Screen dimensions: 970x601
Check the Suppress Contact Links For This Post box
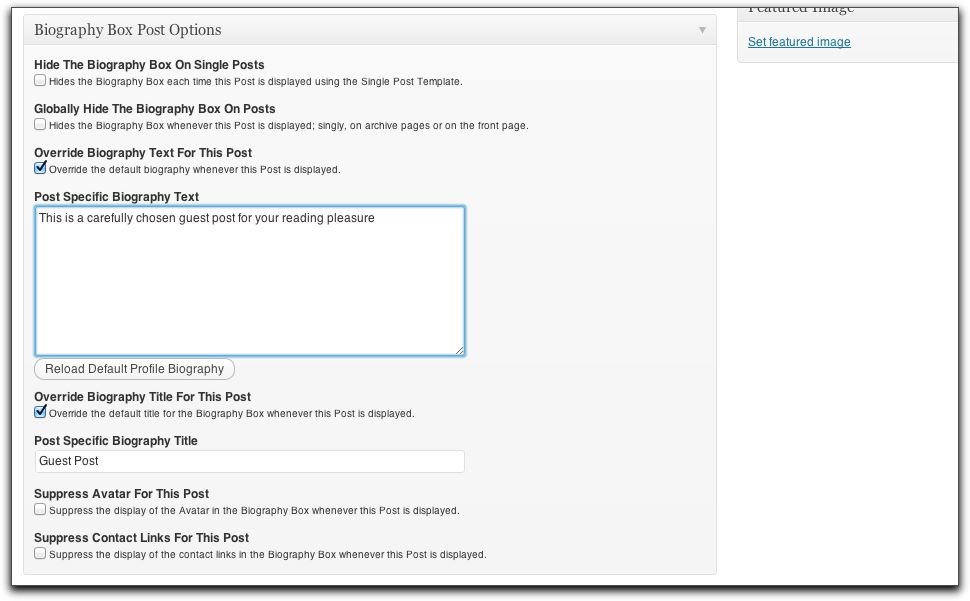click(40, 553)
